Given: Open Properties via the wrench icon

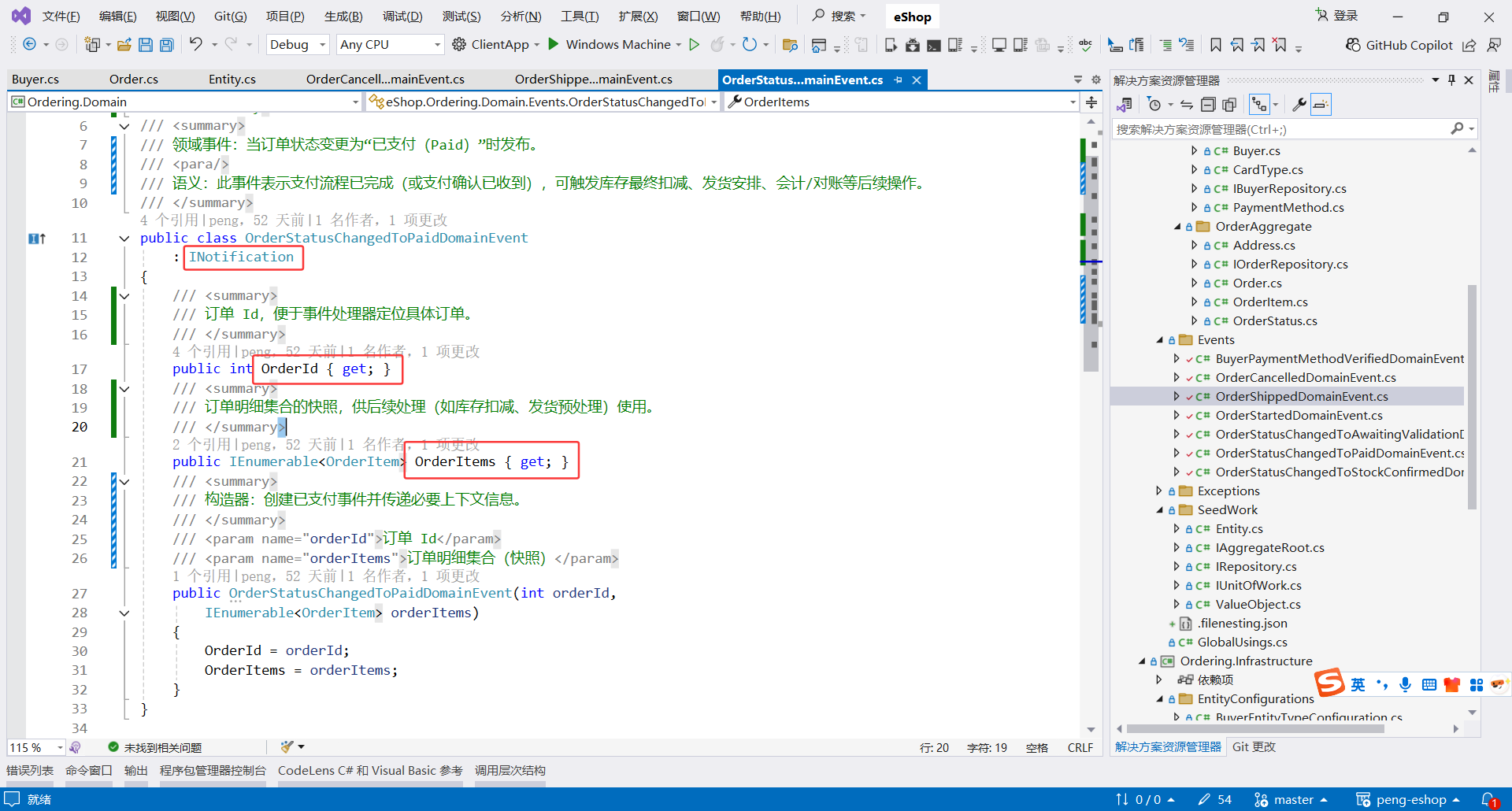Looking at the screenshot, I should tap(1300, 103).
